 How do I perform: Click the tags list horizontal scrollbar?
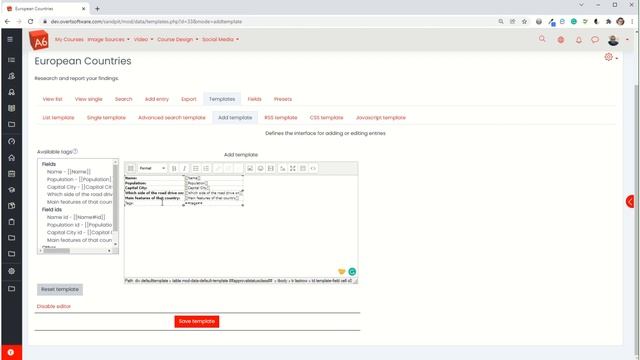57,251
